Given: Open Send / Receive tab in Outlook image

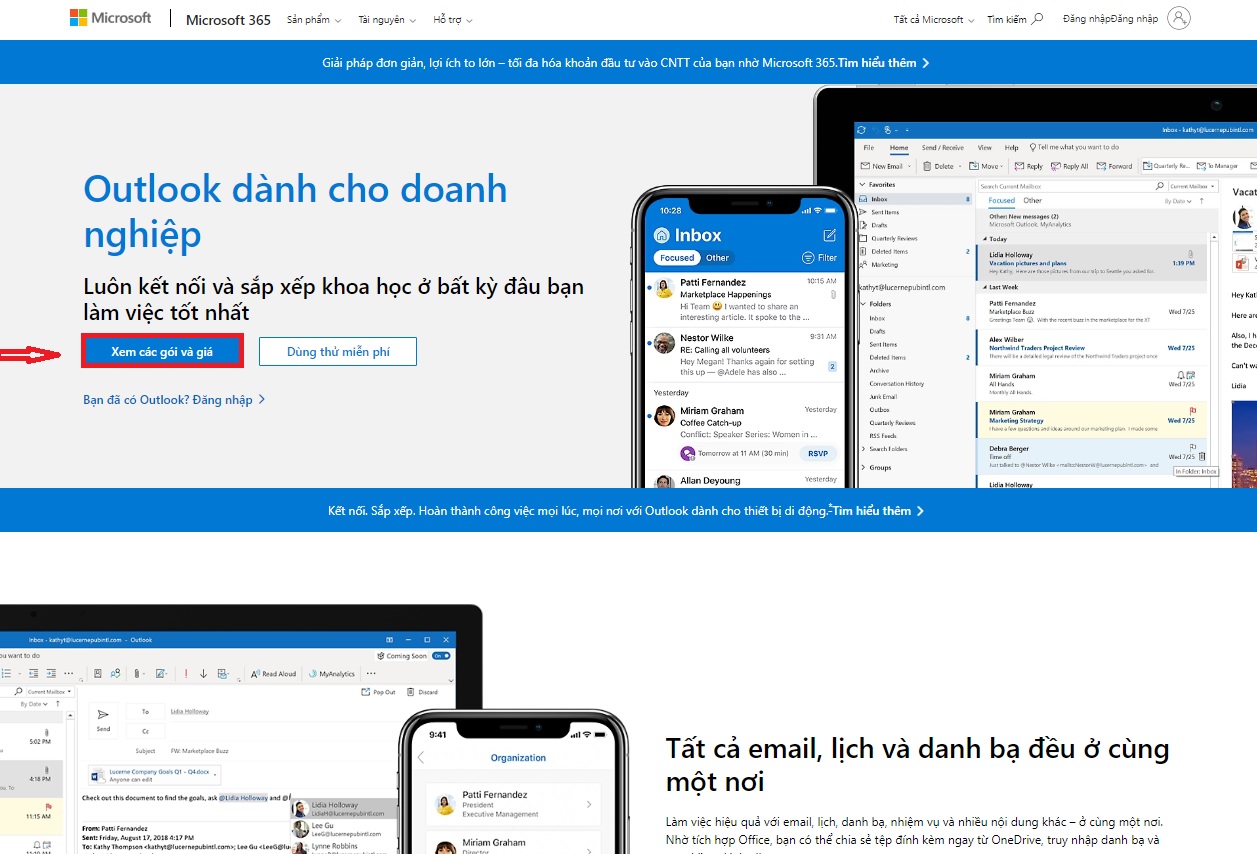Looking at the screenshot, I should (x=942, y=147).
